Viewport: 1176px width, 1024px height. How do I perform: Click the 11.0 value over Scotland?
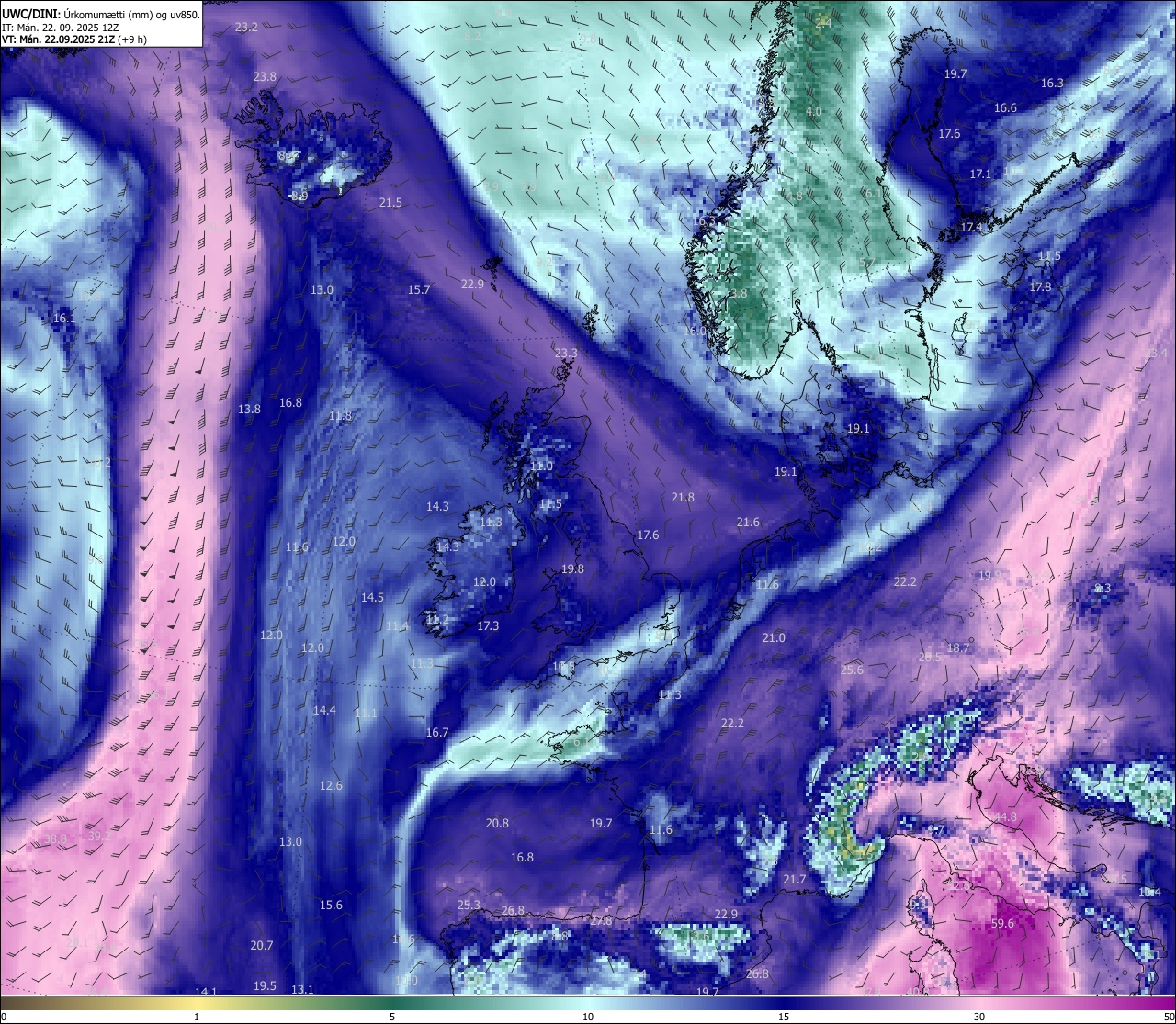click(x=542, y=467)
